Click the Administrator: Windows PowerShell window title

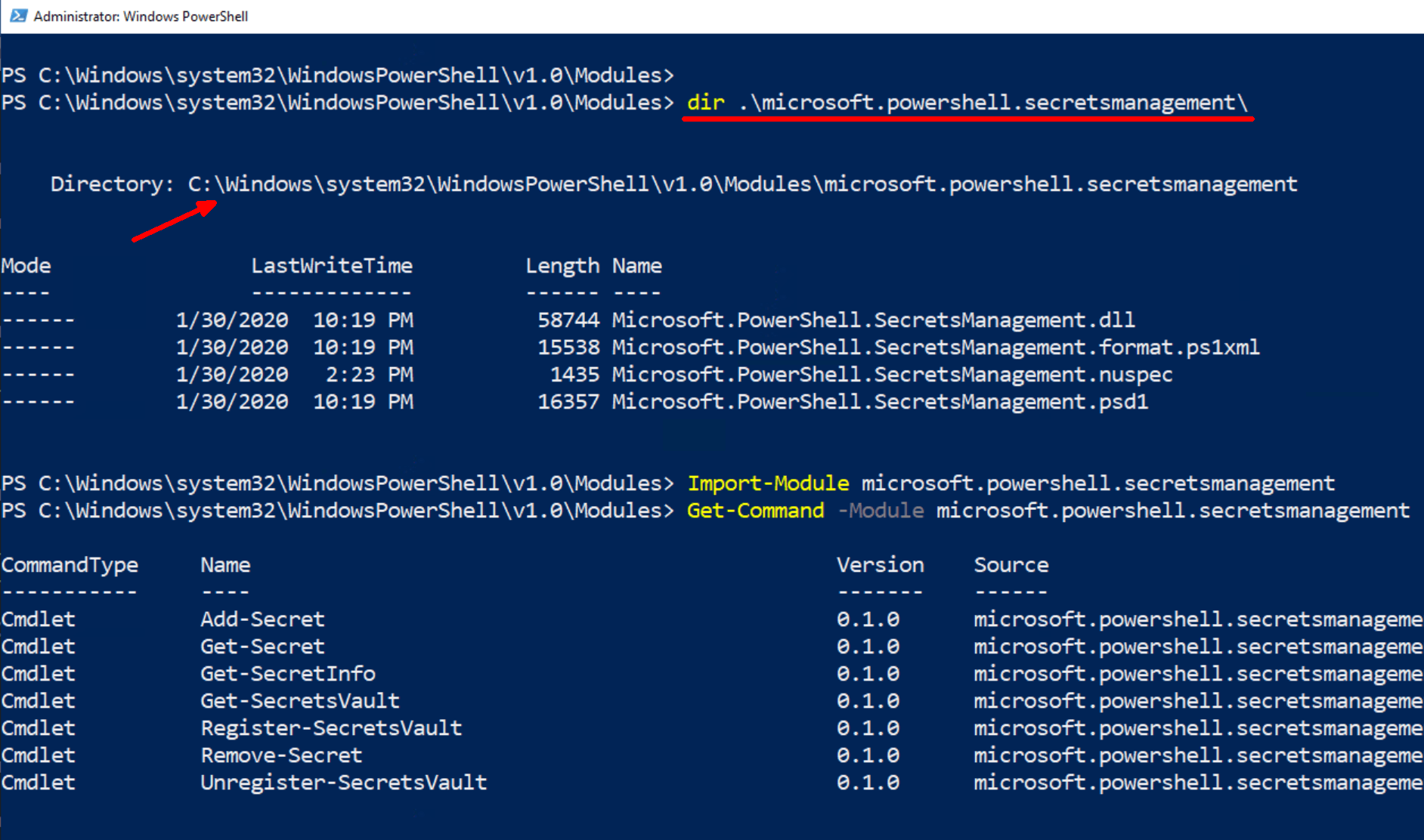(x=141, y=17)
